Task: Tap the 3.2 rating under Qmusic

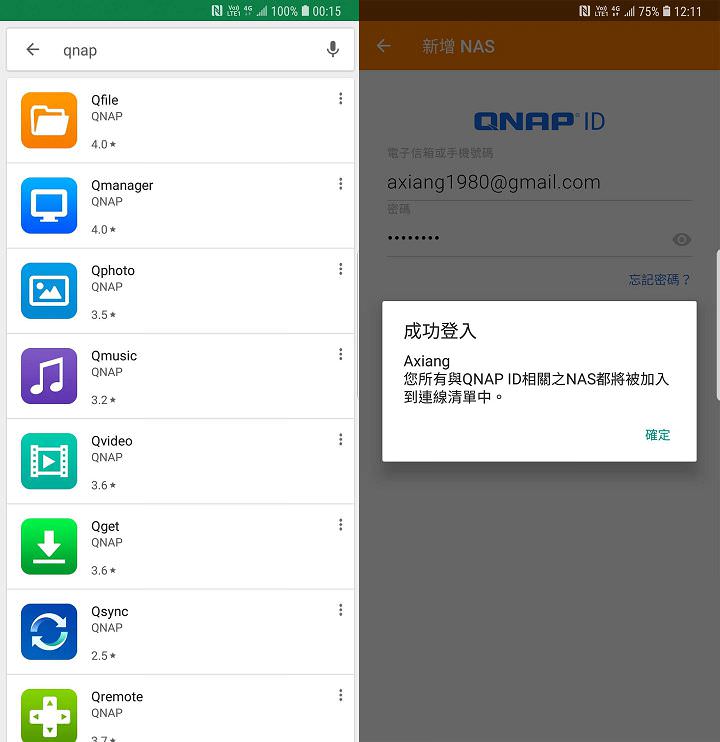Action: point(104,400)
